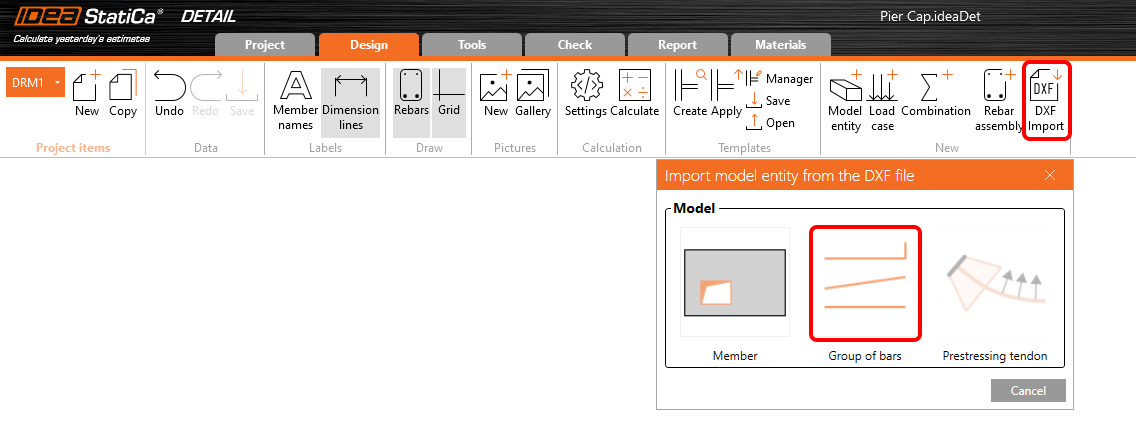The height and width of the screenshot is (443, 1136).
Task: Open the Materials tab
Action: click(x=780, y=45)
